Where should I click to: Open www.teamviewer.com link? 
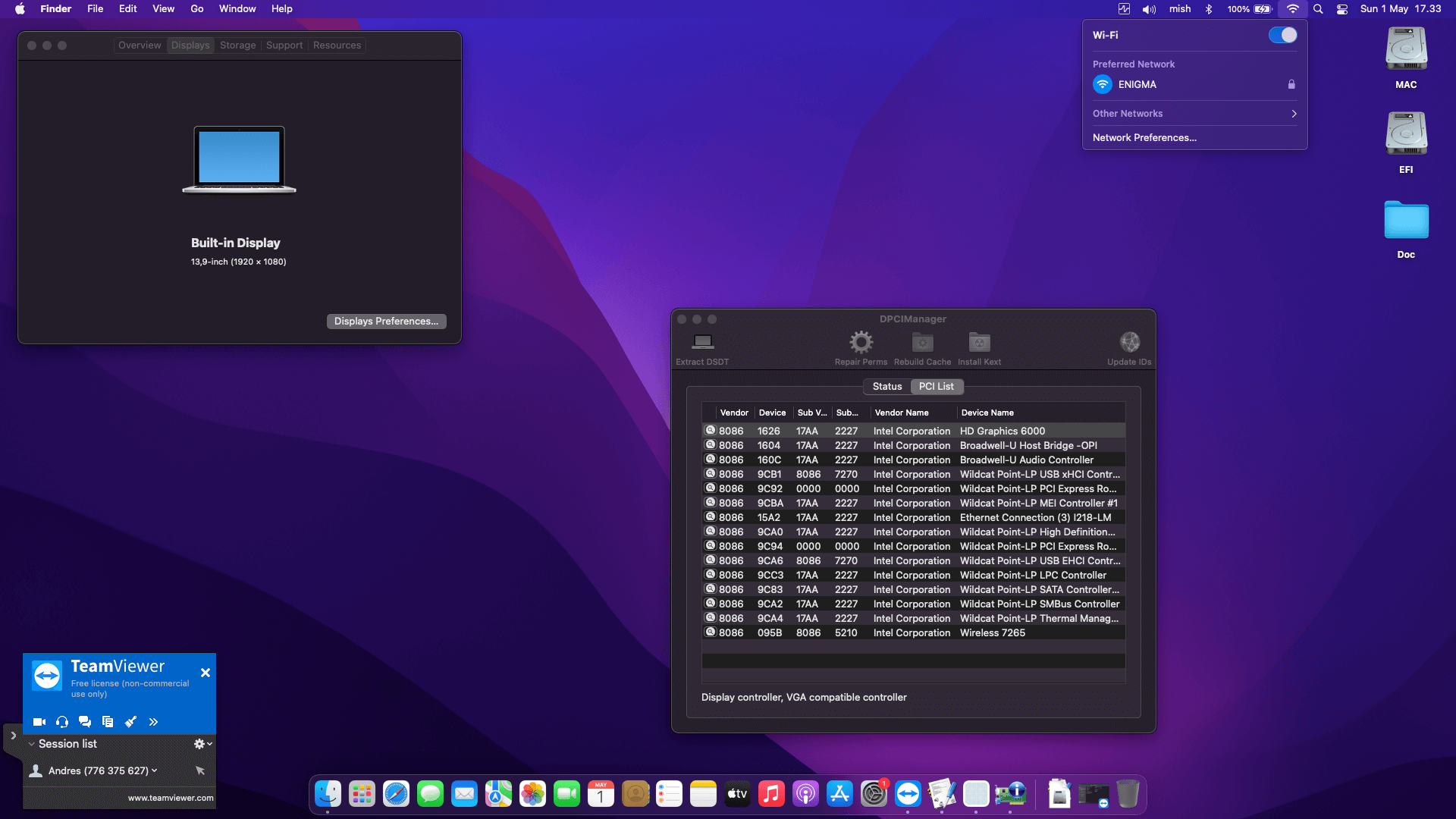click(171, 798)
